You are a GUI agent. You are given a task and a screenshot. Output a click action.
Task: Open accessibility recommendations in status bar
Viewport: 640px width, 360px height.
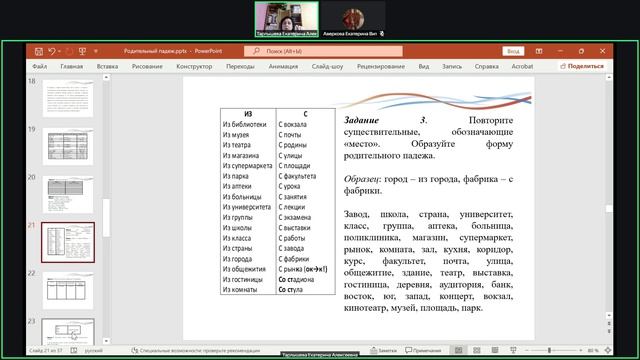point(196,350)
